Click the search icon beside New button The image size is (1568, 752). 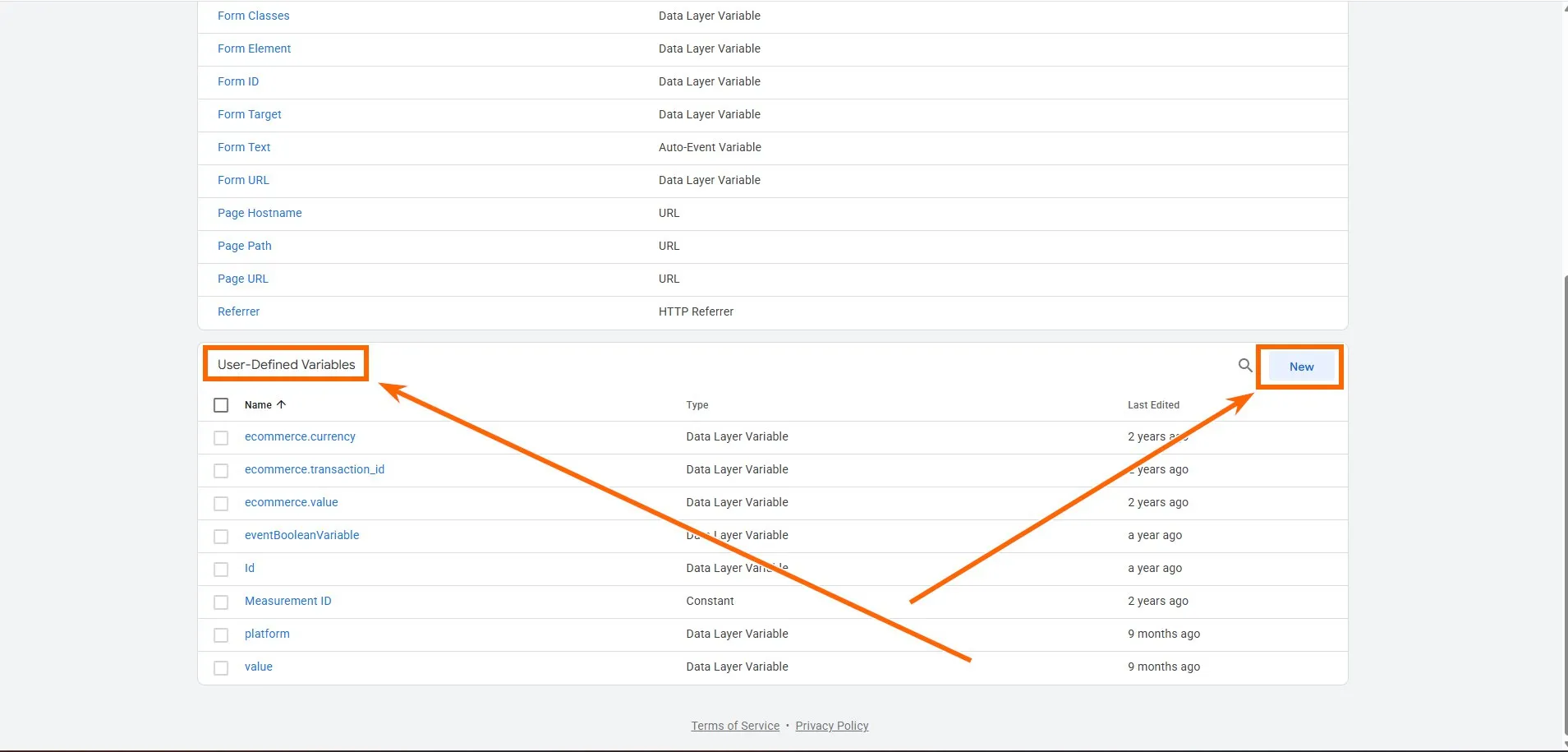click(x=1245, y=366)
